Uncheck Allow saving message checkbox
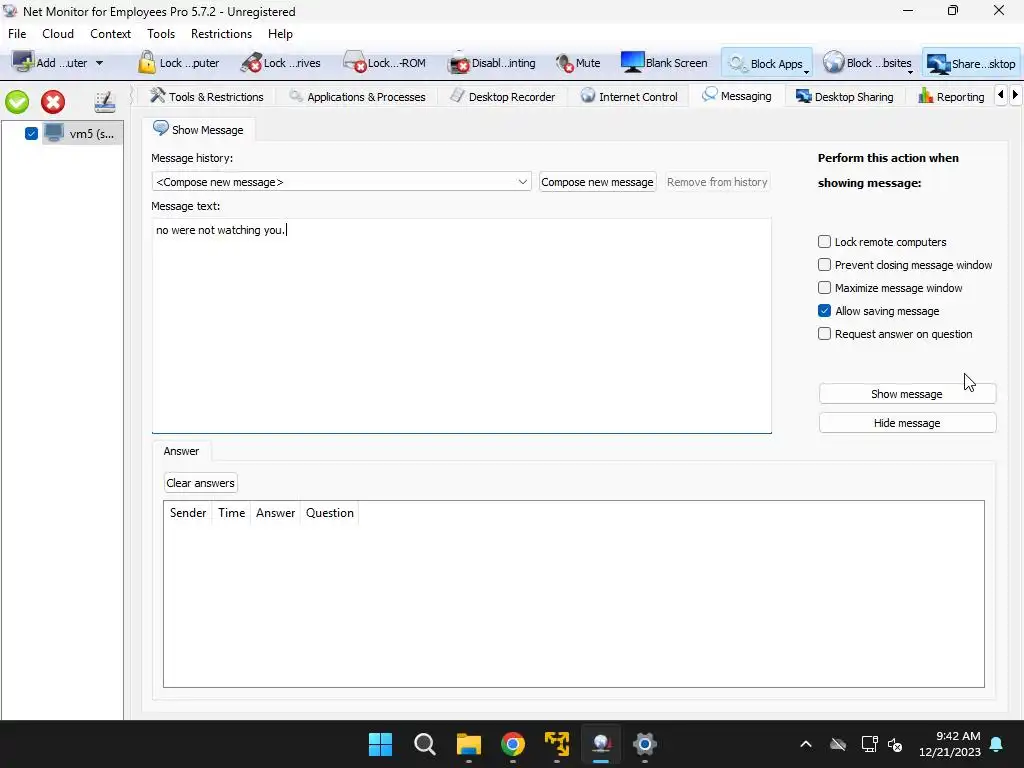The height and width of the screenshot is (768, 1024). 824,311
